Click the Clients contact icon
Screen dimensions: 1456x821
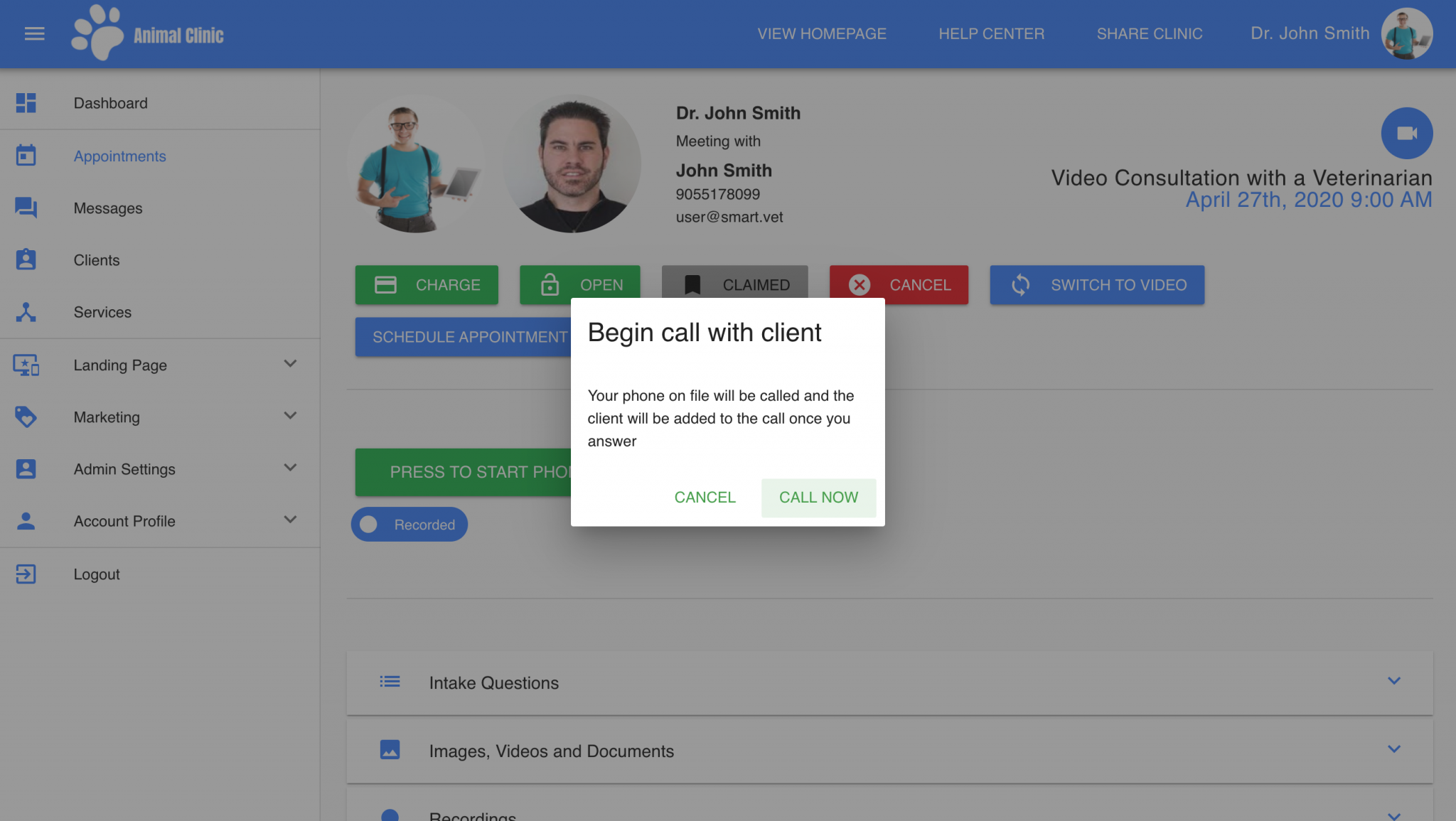[26, 259]
